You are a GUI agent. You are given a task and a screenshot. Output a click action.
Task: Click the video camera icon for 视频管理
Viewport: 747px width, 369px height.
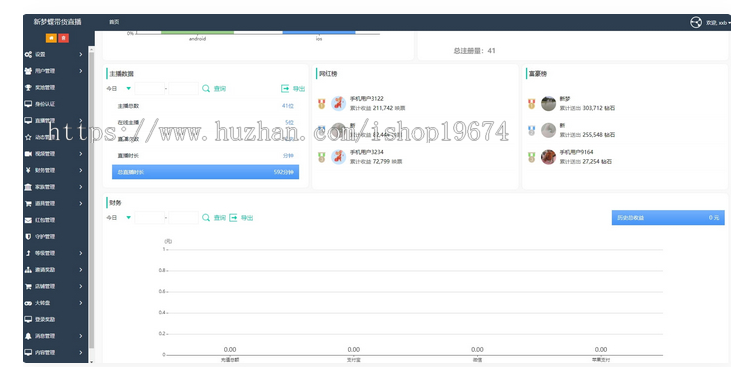click(x=28, y=154)
